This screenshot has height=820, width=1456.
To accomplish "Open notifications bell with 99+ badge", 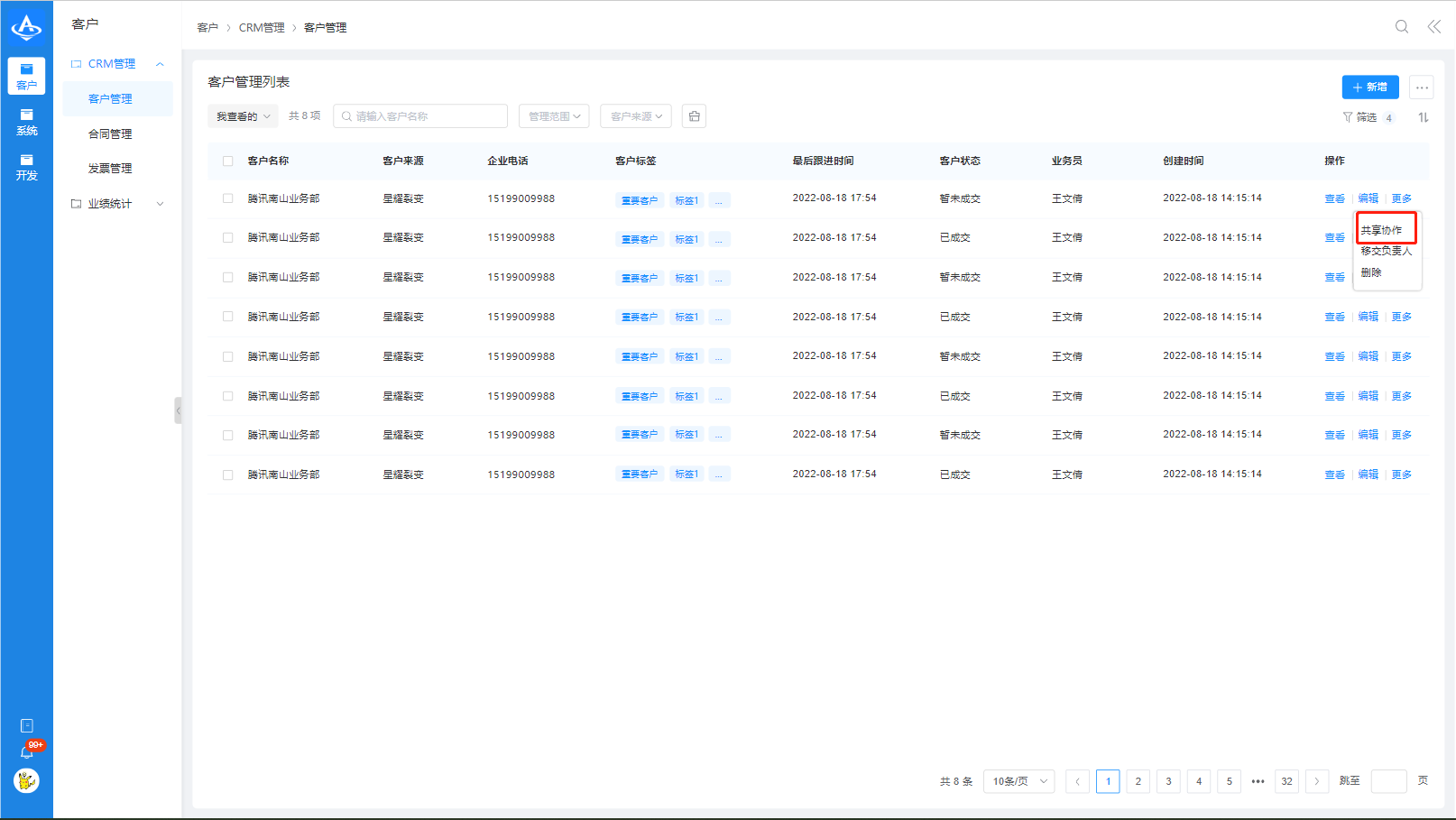I will (x=27, y=751).
